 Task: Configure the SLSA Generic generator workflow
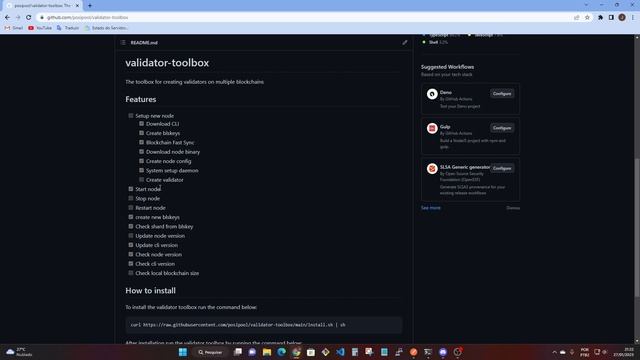point(502,168)
